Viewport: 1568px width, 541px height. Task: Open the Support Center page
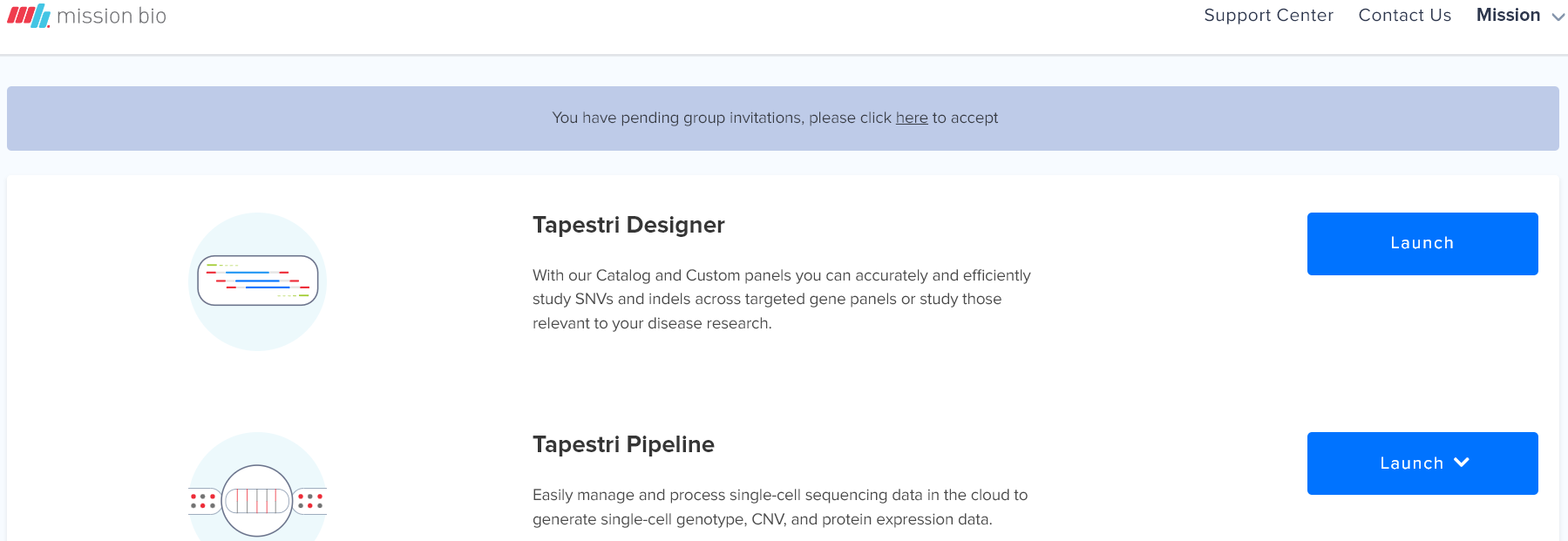[1268, 15]
